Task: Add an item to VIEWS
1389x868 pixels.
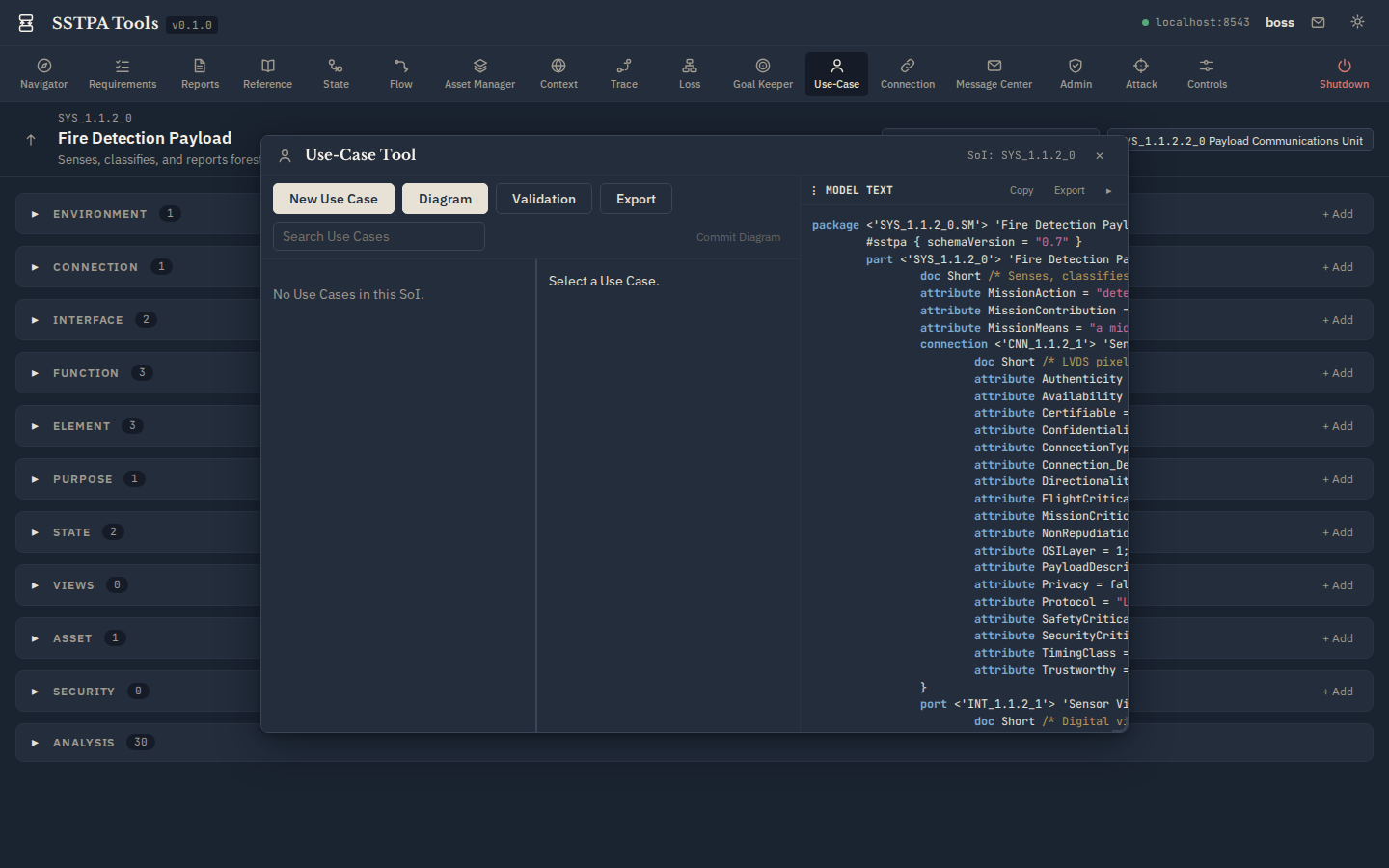Action: click(1338, 585)
